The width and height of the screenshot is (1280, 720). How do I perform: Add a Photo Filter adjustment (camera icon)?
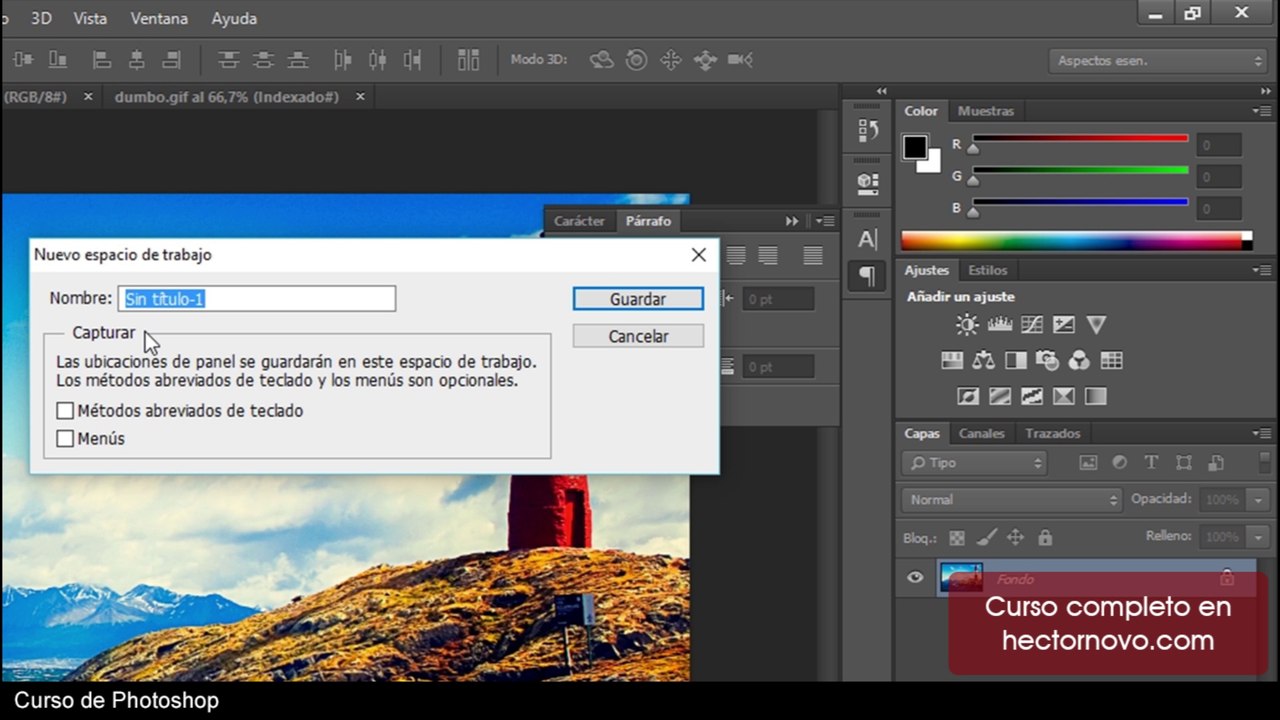[1047, 360]
